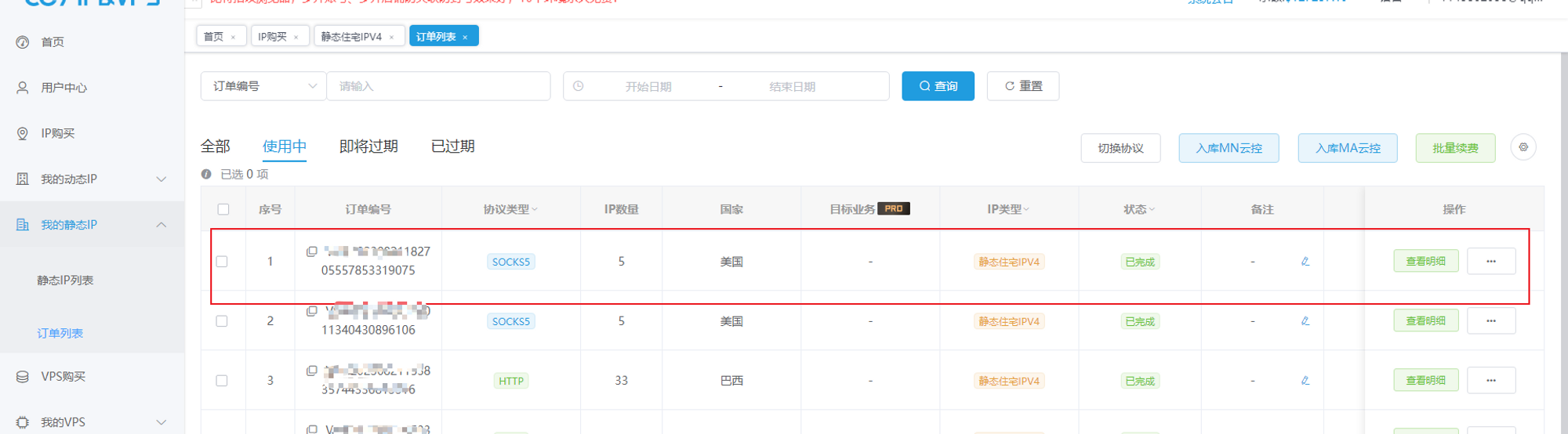Viewport: 1568px width, 434px height.
Task: Click the IP购买 location icon in sidebar
Action: 23,134
